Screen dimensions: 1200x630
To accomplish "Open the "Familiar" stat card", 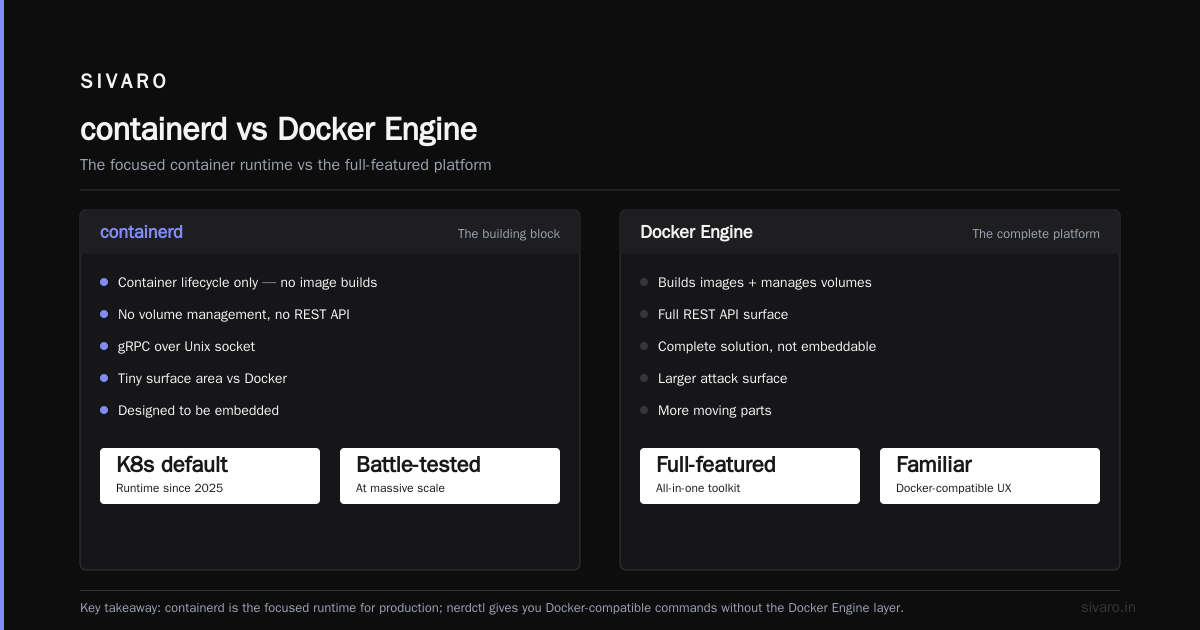I will tap(990, 476).
